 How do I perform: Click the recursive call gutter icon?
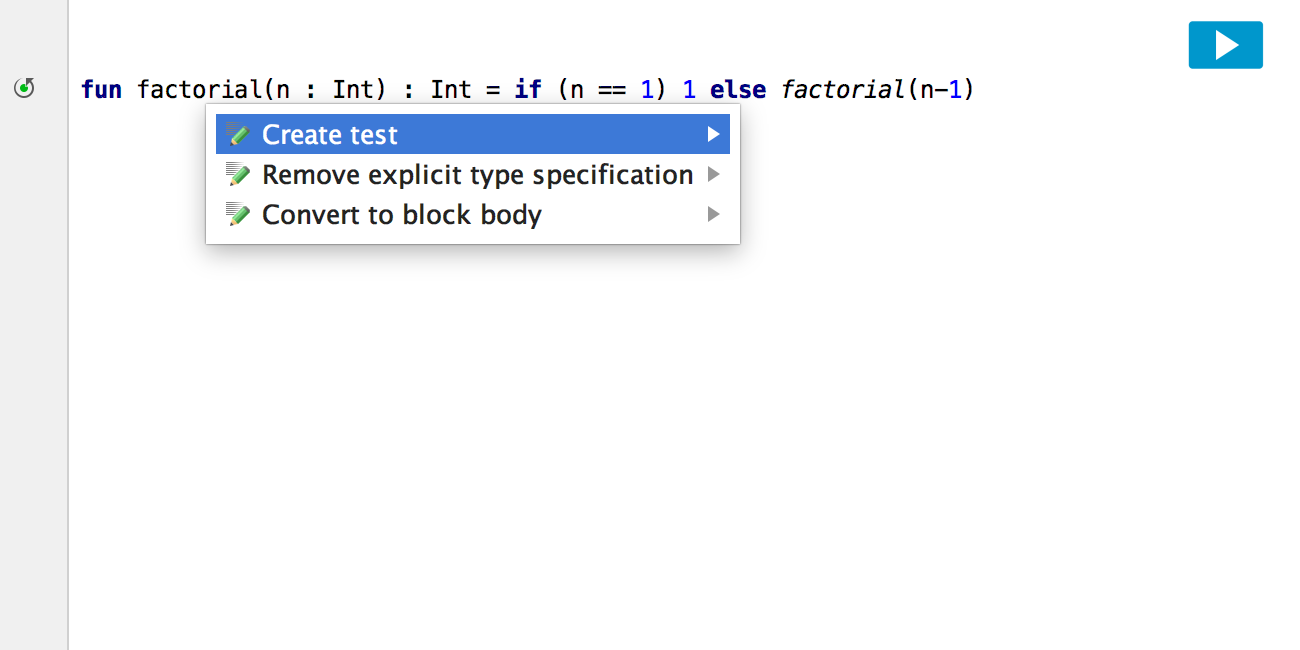(25, 88)
